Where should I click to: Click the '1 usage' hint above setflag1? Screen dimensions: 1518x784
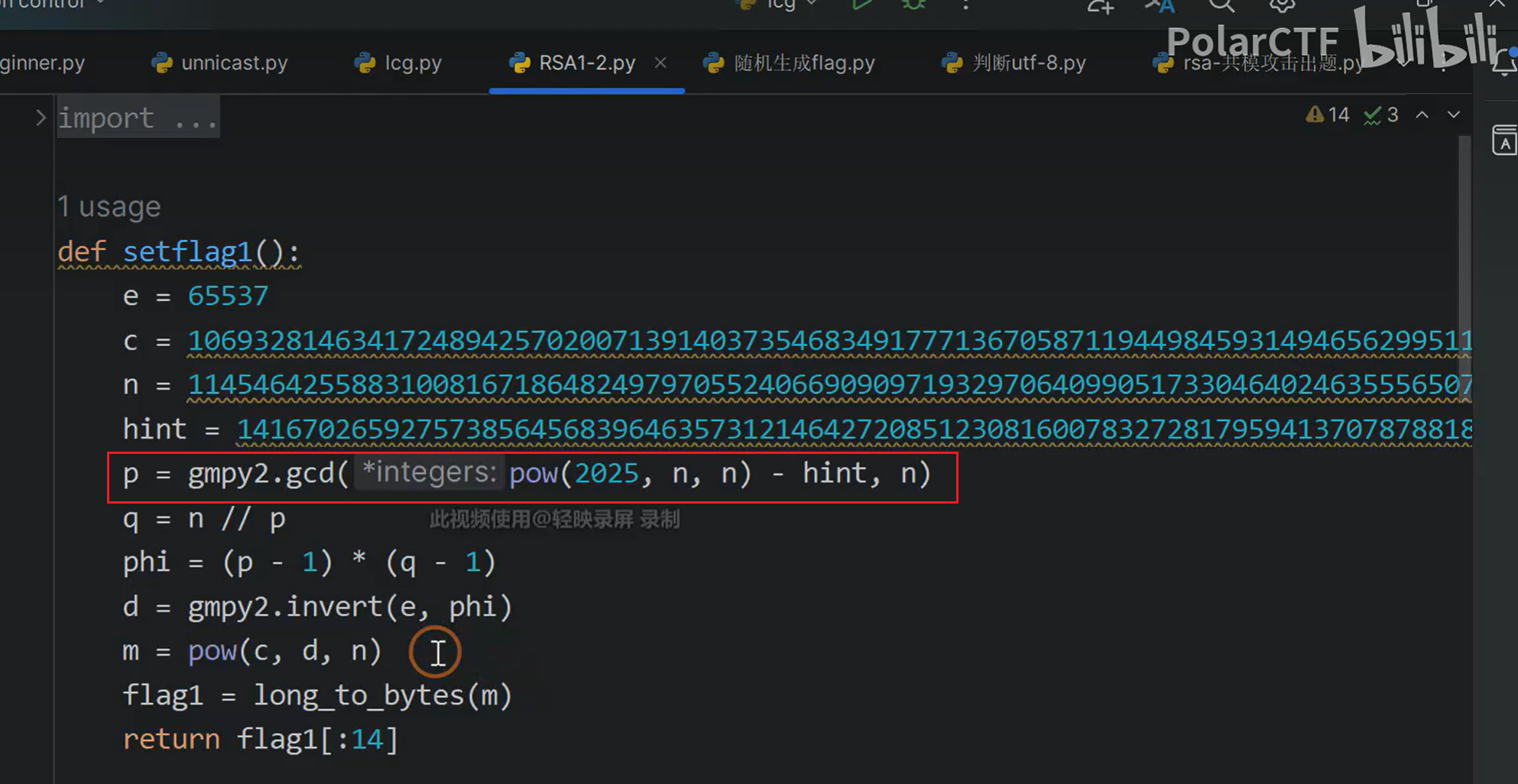pyautogui.click(x=109, y=206)
